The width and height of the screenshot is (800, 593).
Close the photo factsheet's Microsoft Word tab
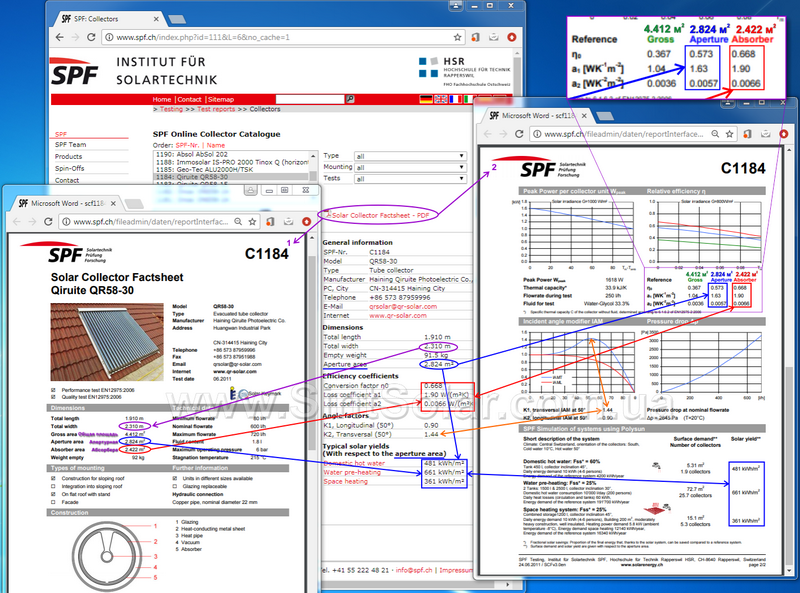113,203
